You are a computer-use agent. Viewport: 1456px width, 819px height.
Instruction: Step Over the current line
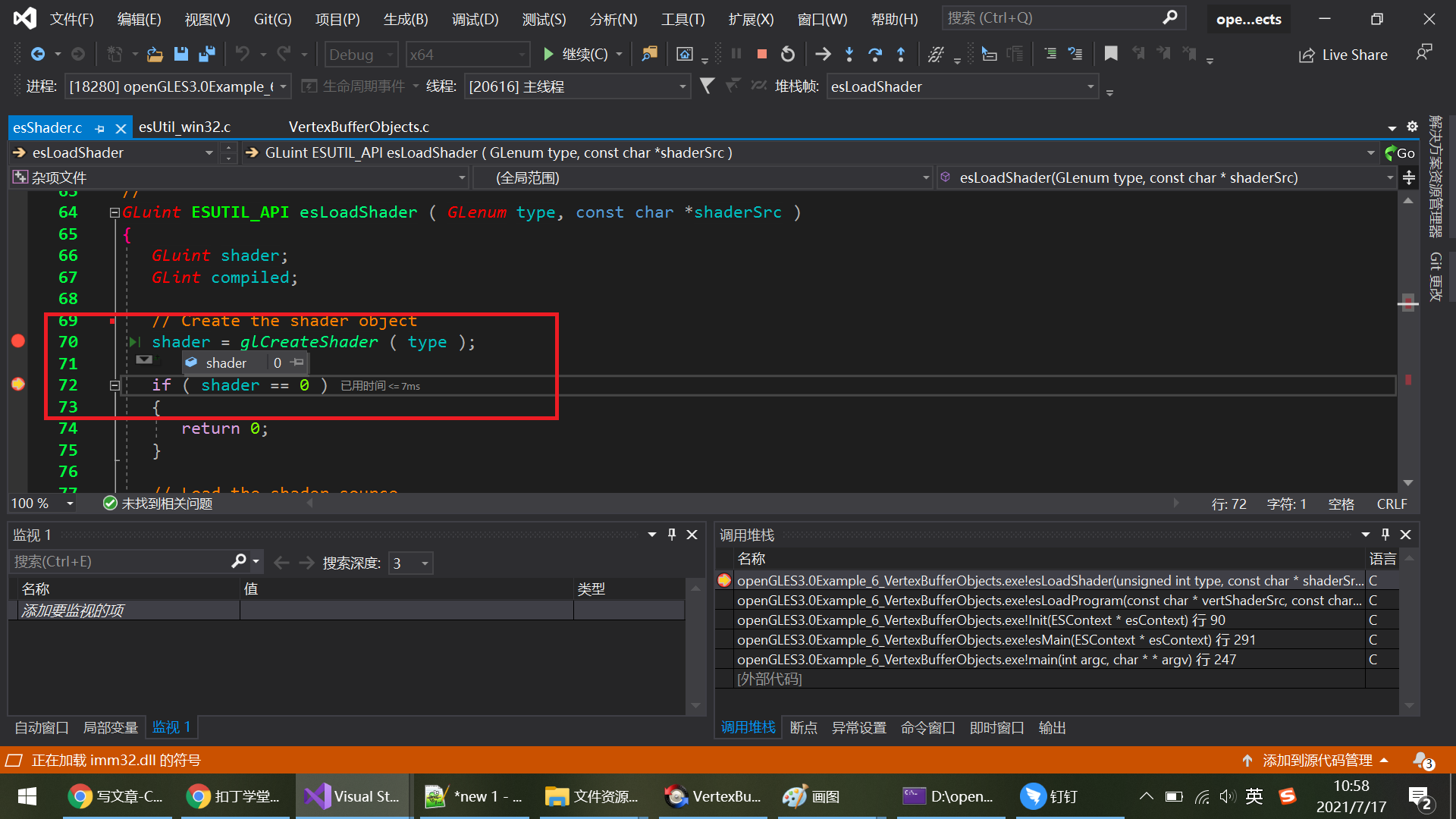875,54
